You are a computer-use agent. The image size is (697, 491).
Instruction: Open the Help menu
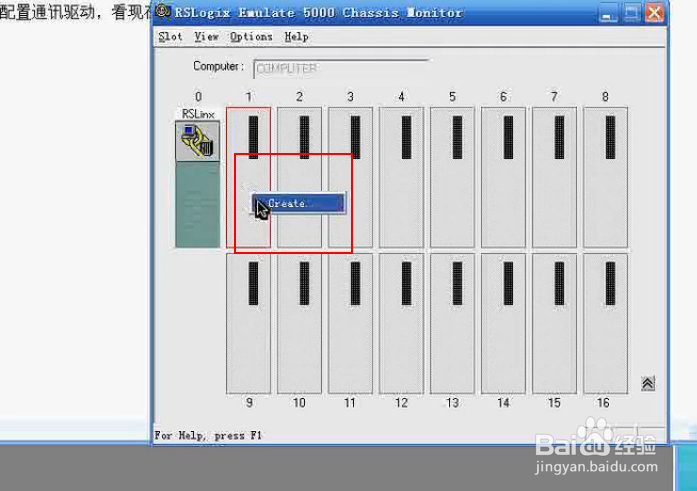pyautogui.click(x=296, y=37)
